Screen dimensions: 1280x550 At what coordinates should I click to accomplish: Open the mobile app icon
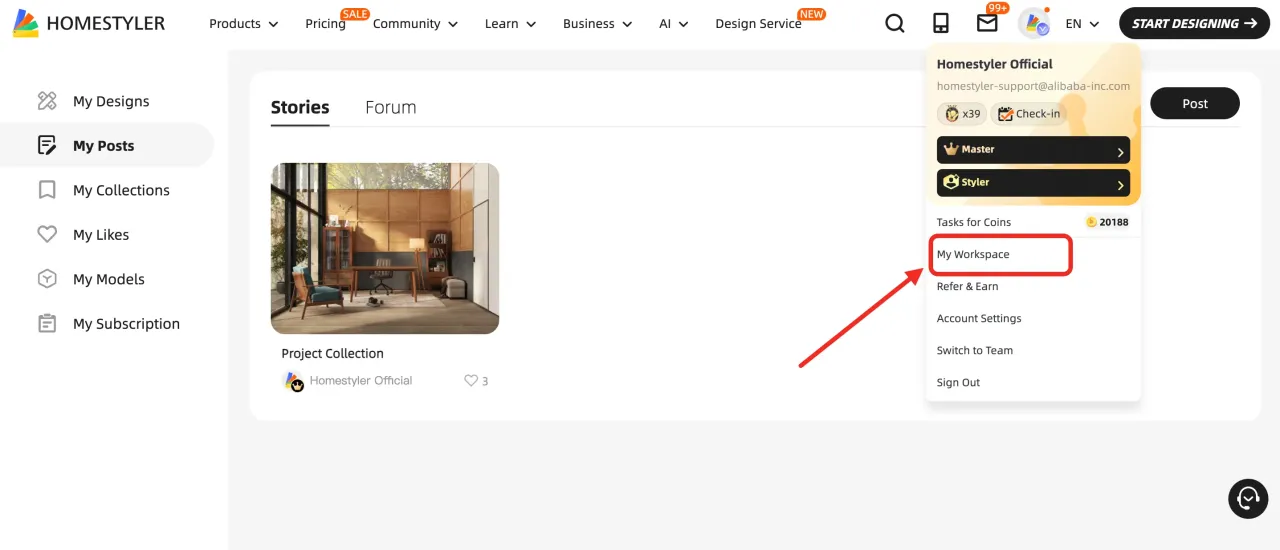click(x=941, y=23)
